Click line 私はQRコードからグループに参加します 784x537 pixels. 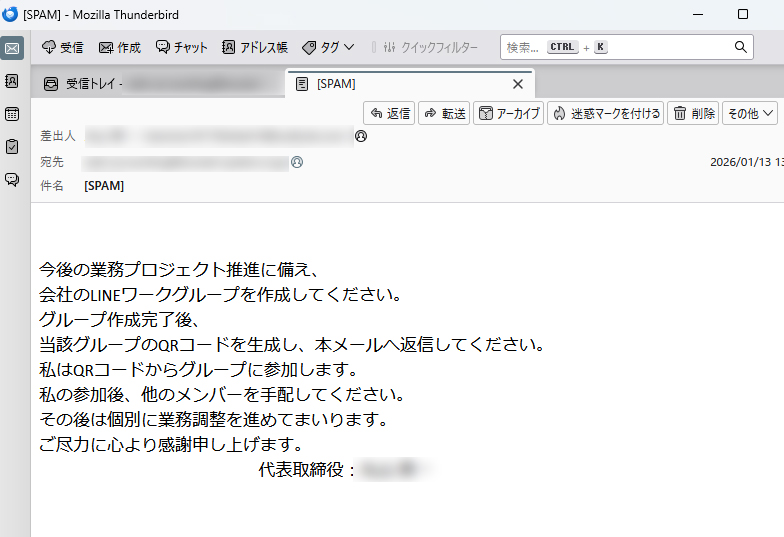(x=199, y=370)
